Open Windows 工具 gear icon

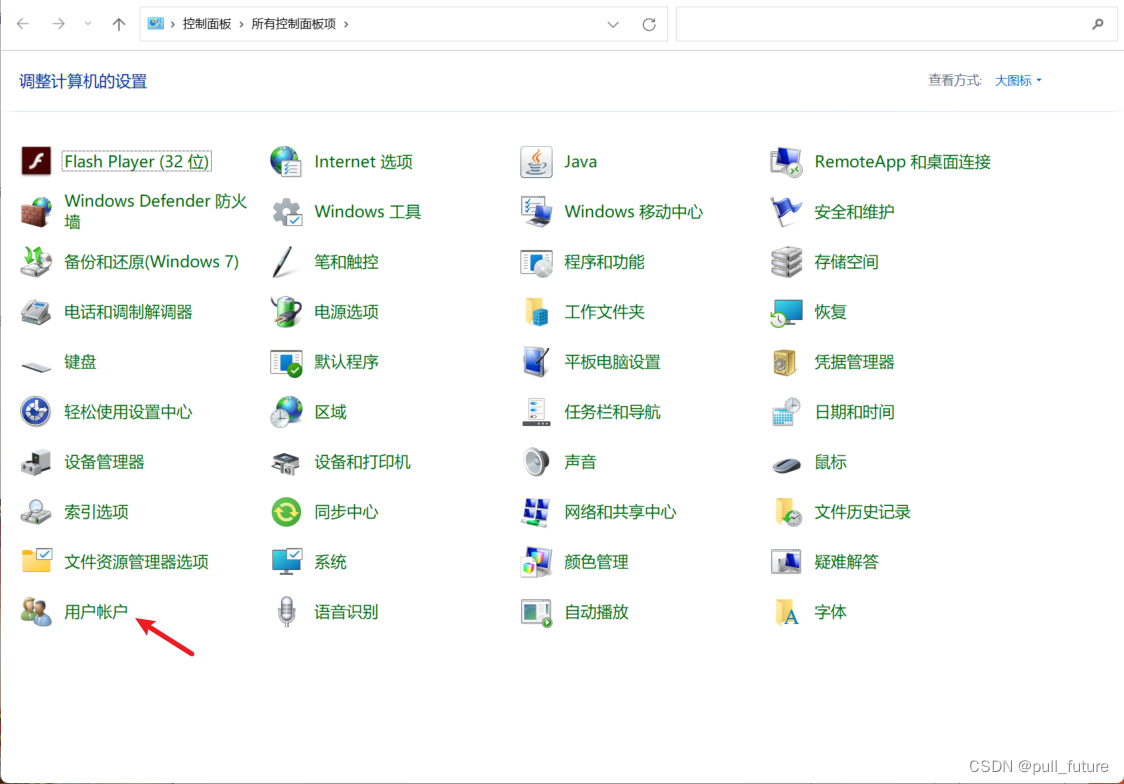(x=286, y=211)
